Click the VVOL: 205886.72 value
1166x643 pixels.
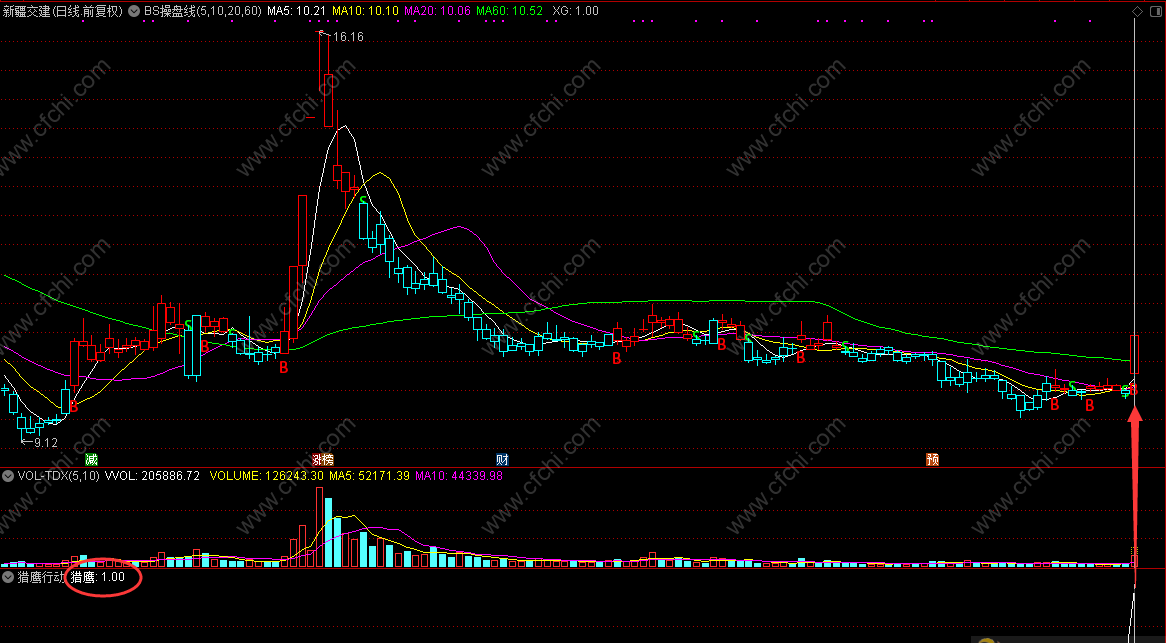(x=152, y=476)
